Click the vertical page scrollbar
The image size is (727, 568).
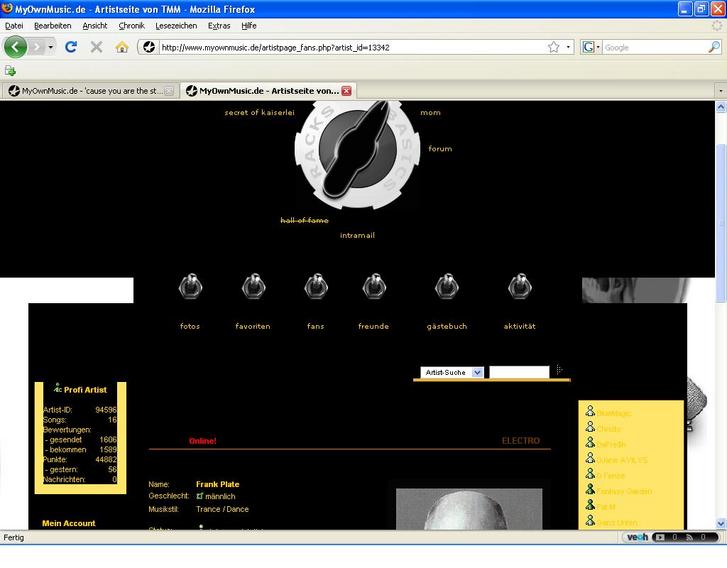pyautogui.click(x=721, y=300)
